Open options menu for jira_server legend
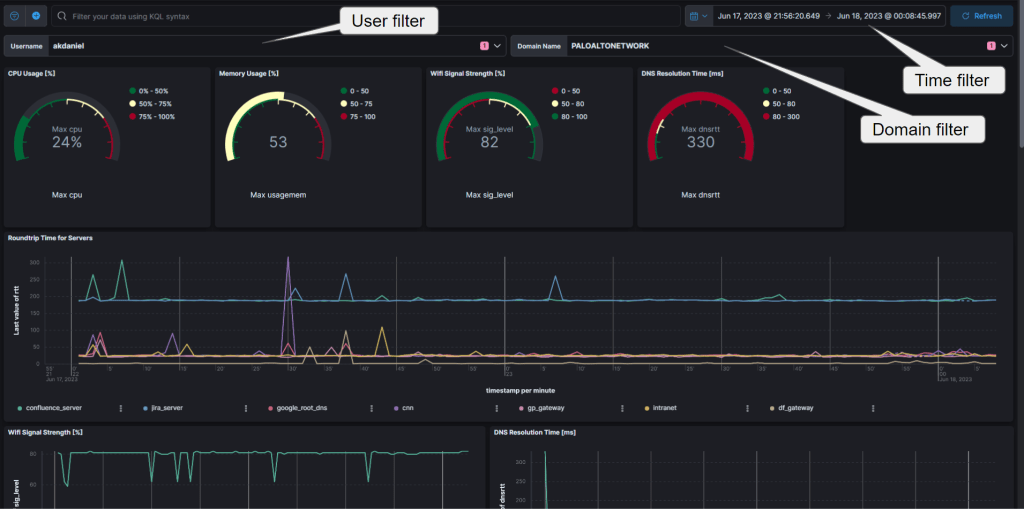Image resolution: width=1024 pixels, height=510 pixels. pyautogui.click(x=246, y=408)
